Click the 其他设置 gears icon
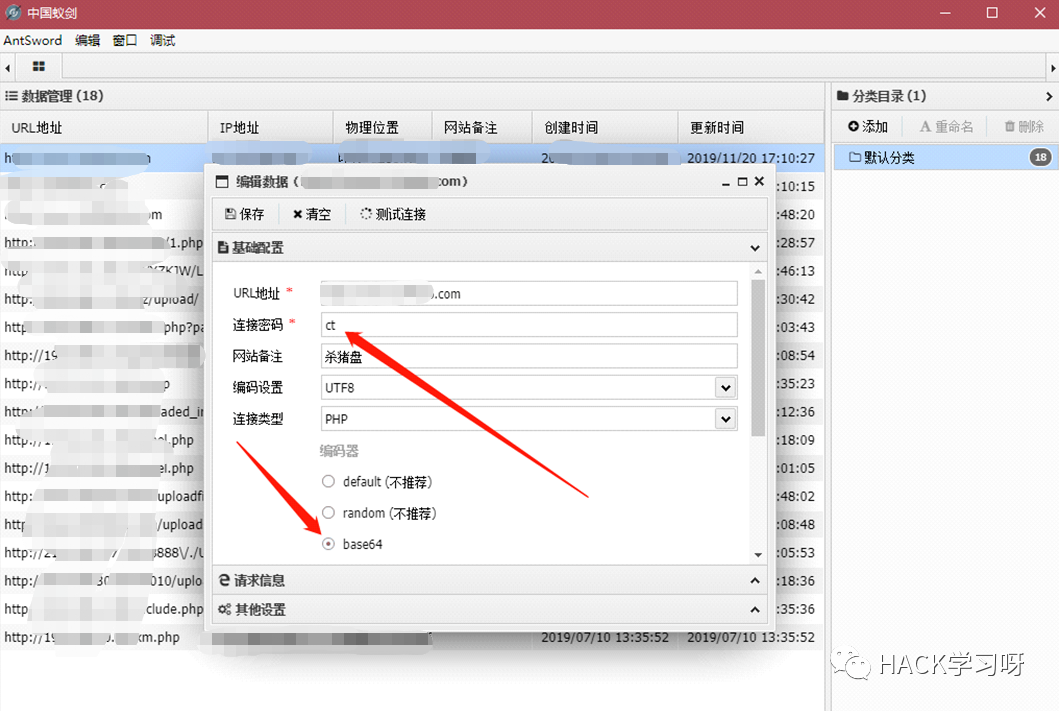Viewport: 1059px width, 711px height. (x=224, y=609)
